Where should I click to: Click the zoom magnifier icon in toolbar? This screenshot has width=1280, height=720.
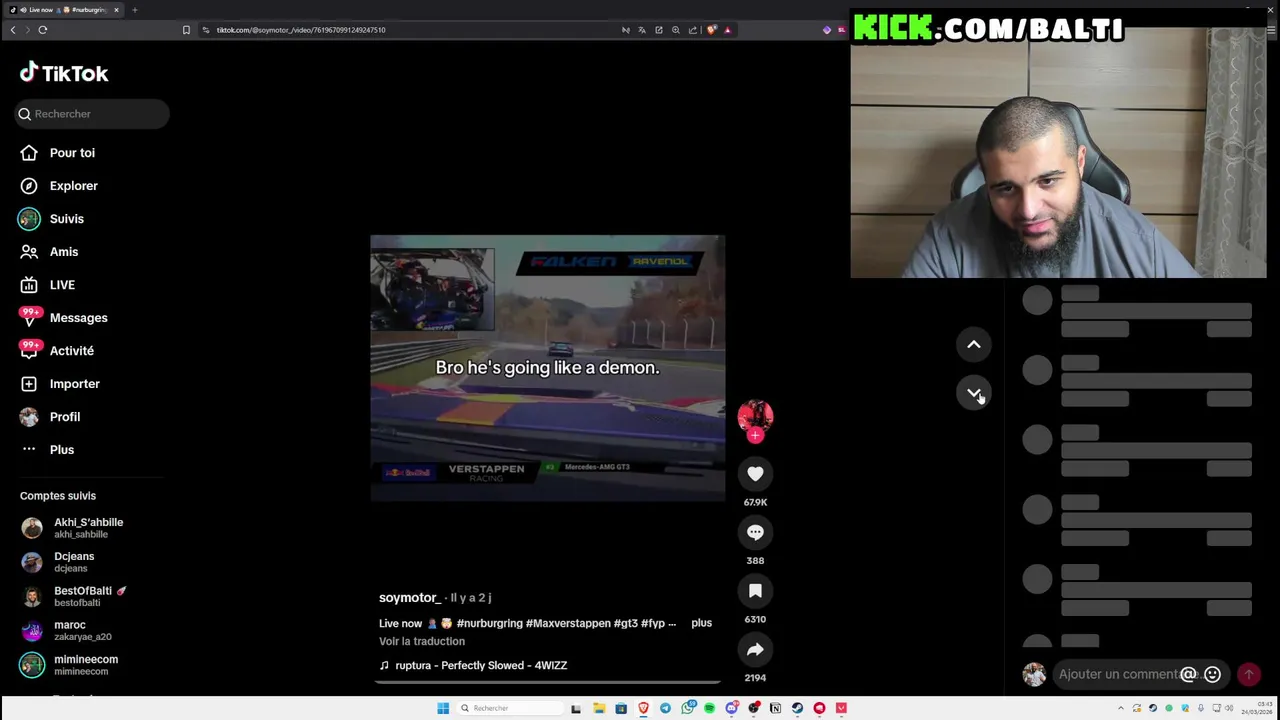(676, 30)
